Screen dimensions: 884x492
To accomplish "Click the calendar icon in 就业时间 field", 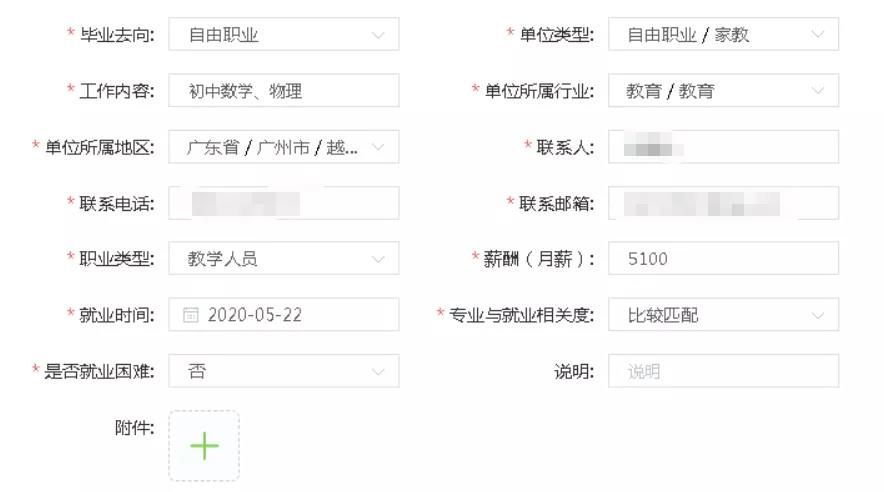I will tap(191, 315).
